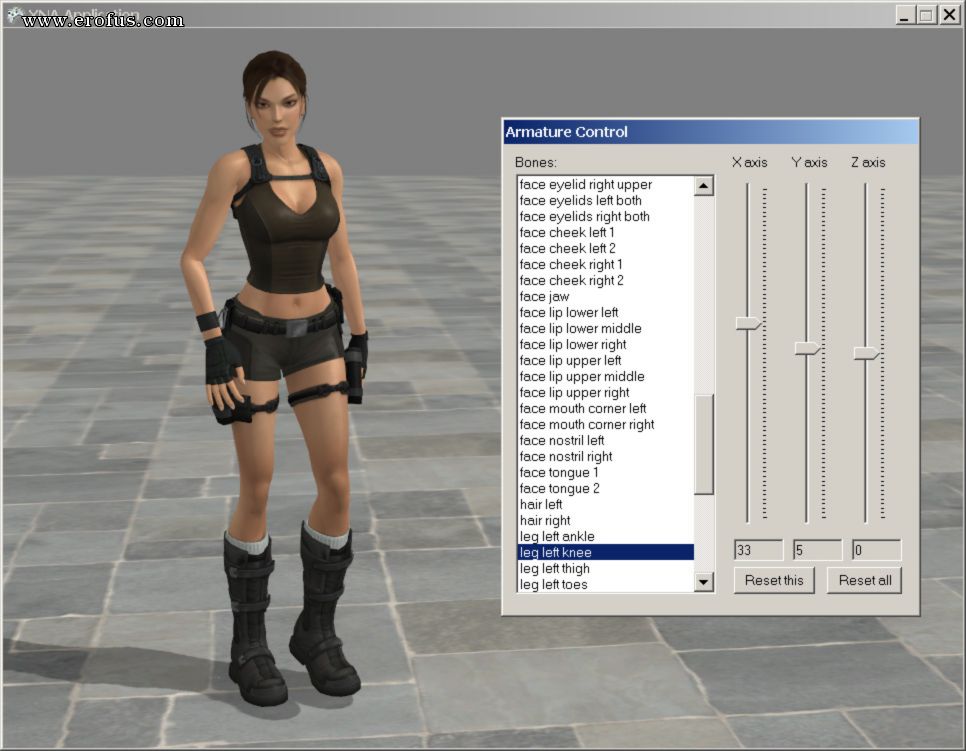Select 'face lip lower left' bone

click(x=606, y=312)
